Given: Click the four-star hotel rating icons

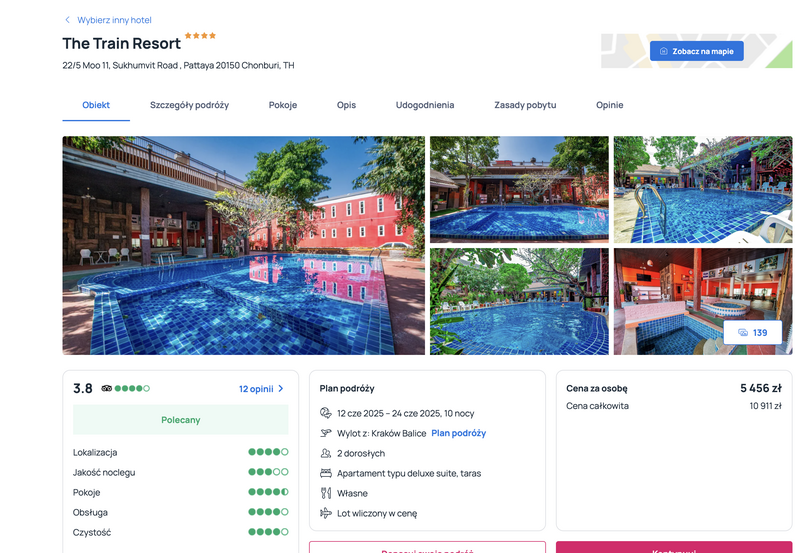Looking at the screenshot, I should click(x=200, y=35).
